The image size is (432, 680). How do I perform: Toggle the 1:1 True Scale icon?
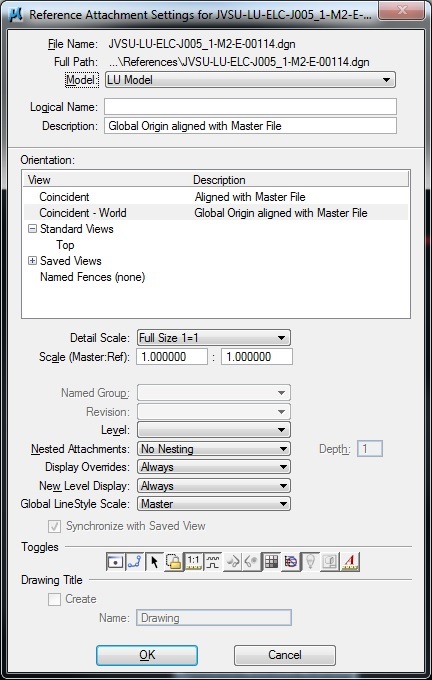point(193,562)
